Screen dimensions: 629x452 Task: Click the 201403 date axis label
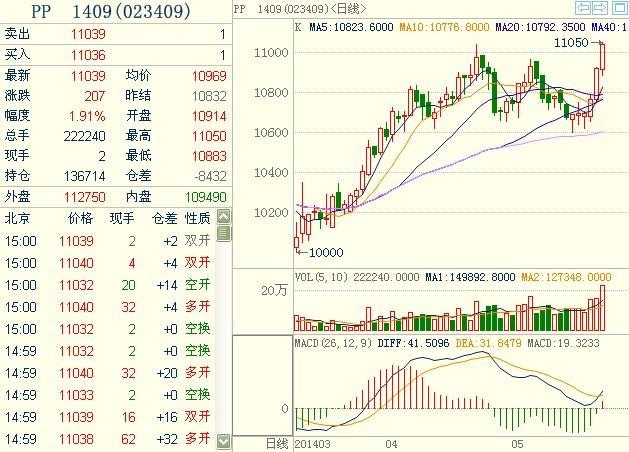point(312,444)
